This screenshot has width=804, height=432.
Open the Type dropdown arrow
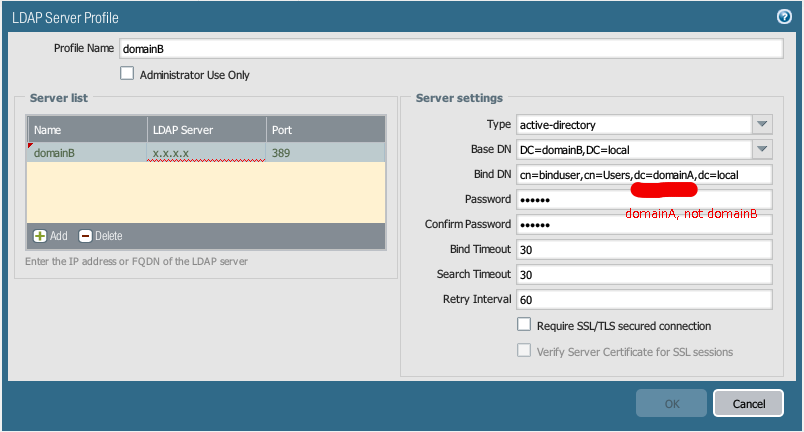[762, 124]
